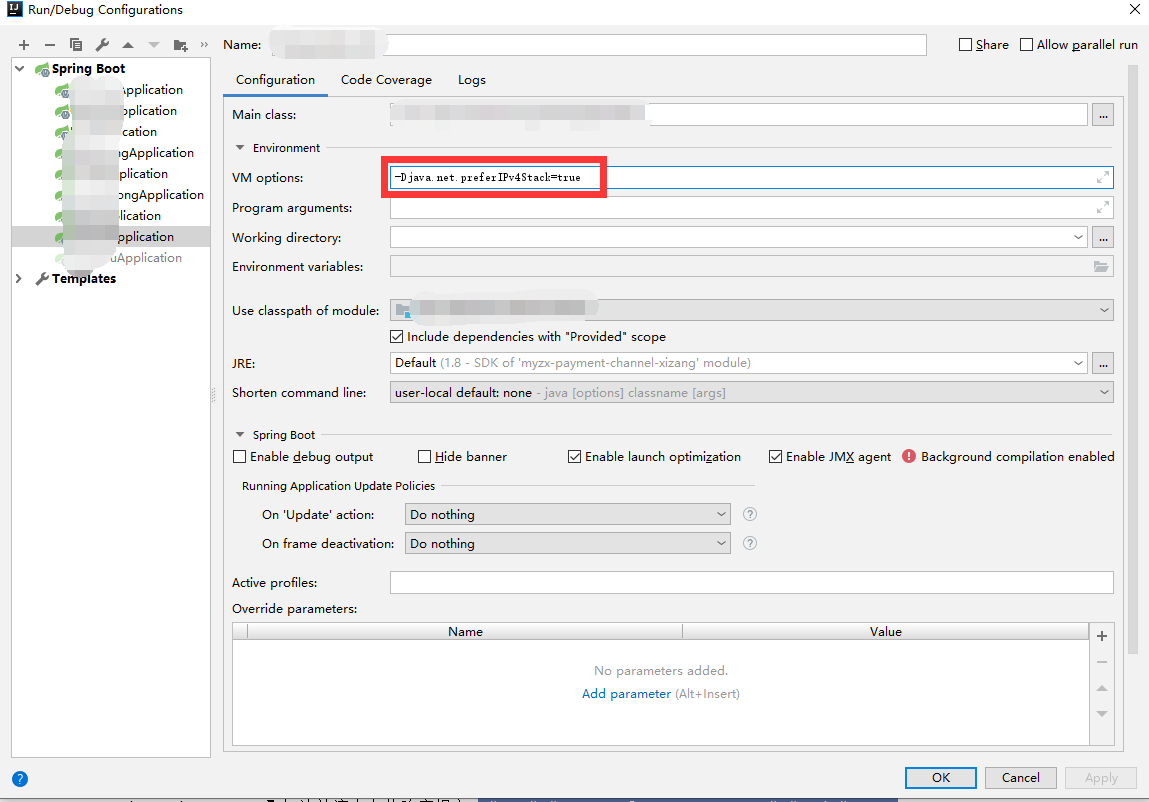
Task: Toggle Enable launch optimization checkbox
Action: [x=574, y=457]
